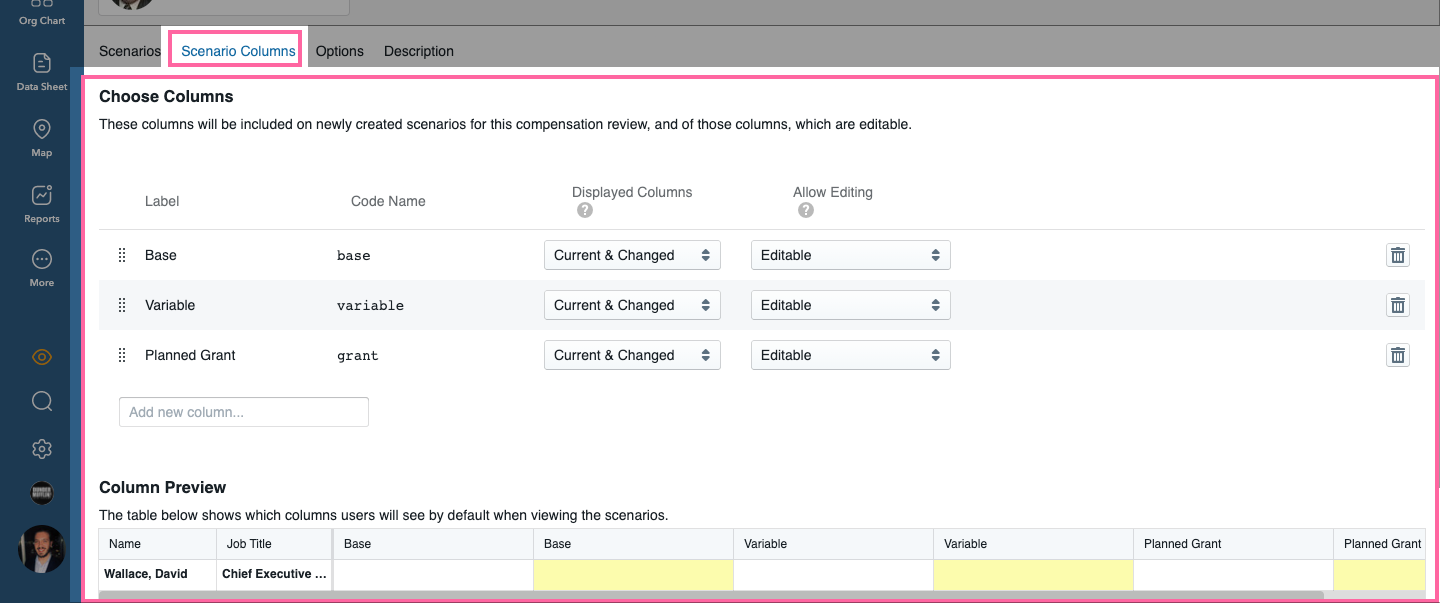This screenshot has width=1440, height=603.
Task: Open the Org Chart sidebar icon
Action: click(x=42, y=12)
